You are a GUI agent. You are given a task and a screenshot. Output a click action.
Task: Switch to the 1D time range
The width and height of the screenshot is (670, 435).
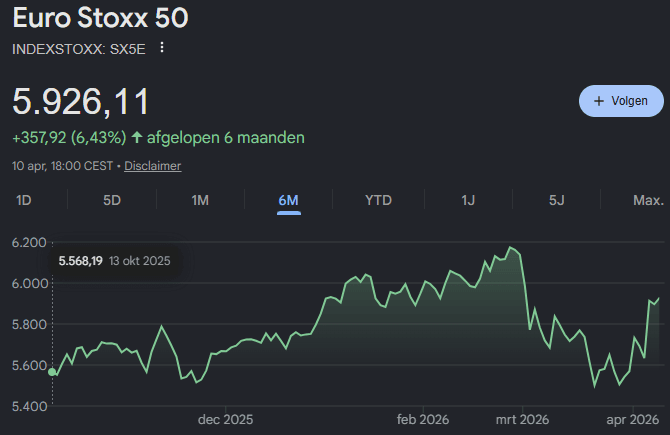tap(24, 200)
